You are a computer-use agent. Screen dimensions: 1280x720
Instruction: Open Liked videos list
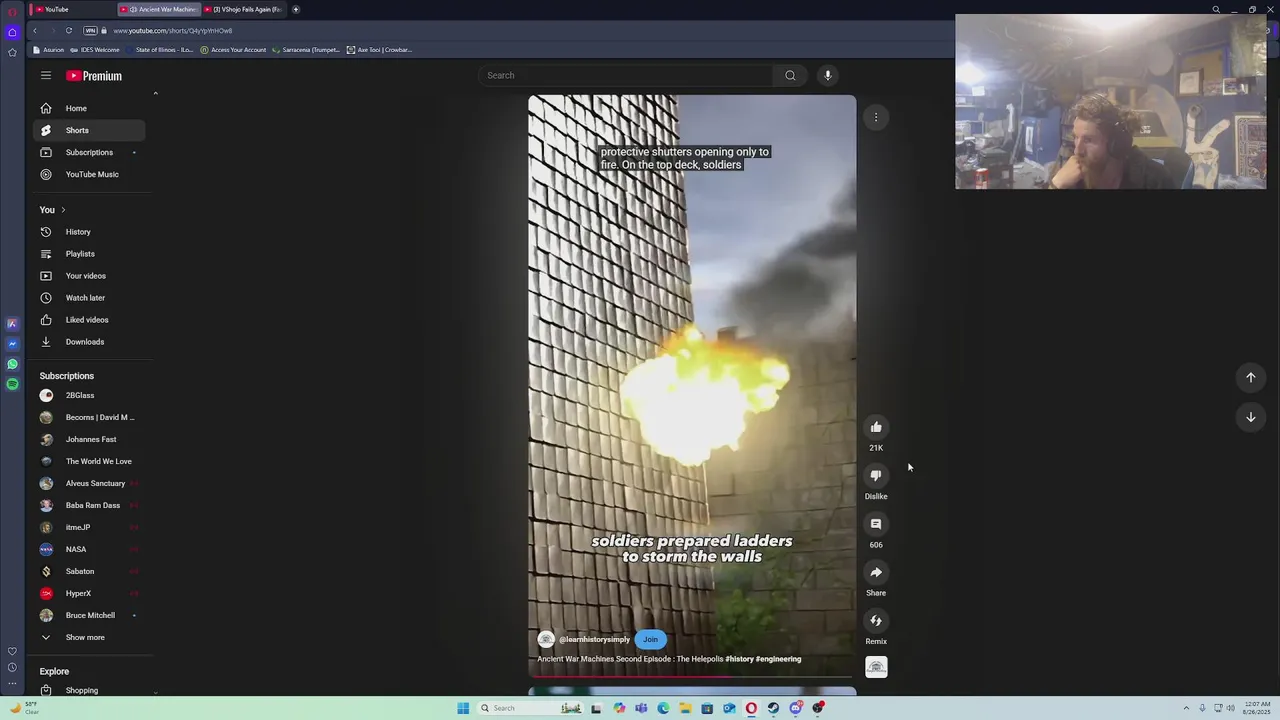[x=89, y=320]
